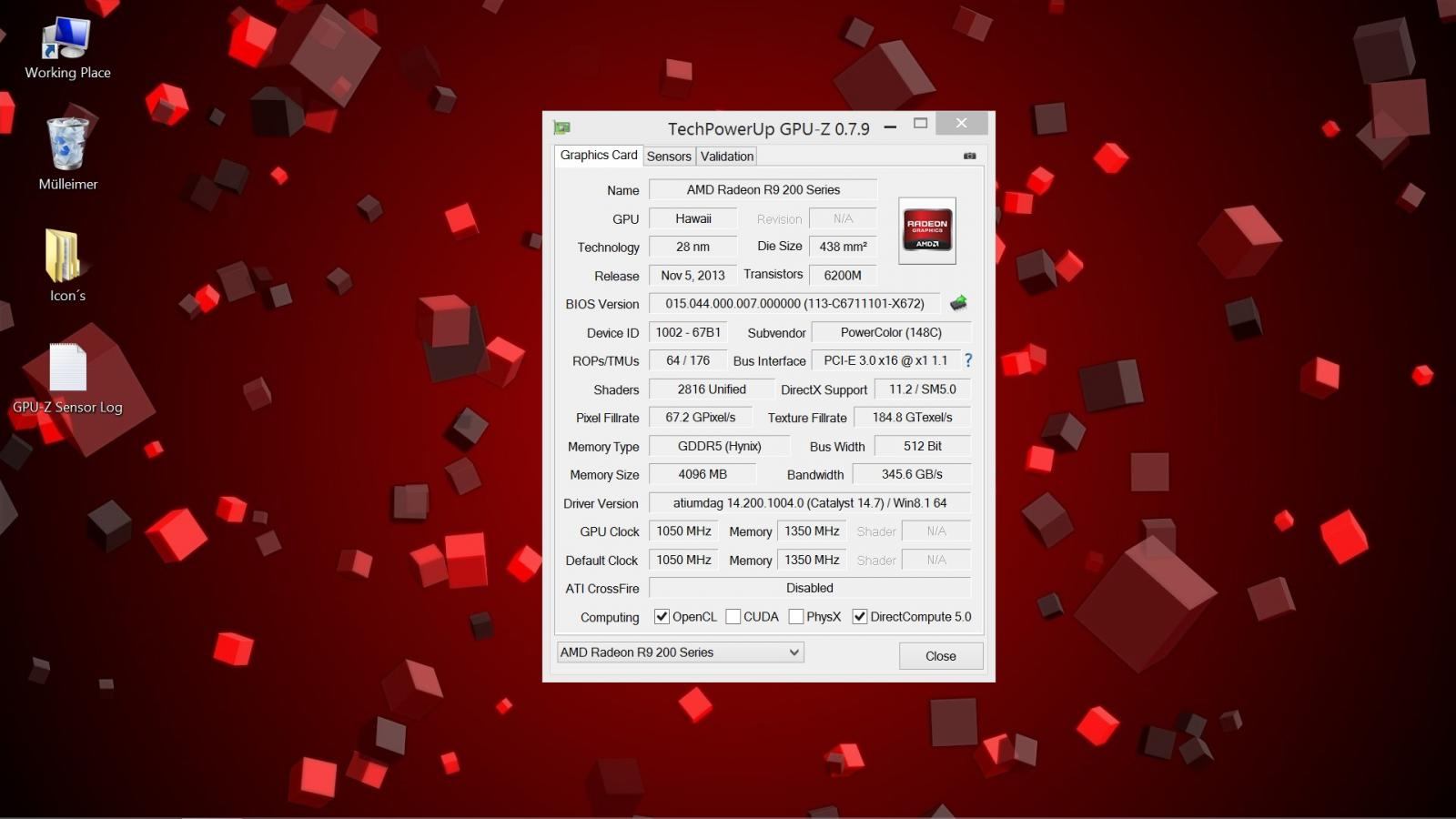Toggle the DirectCompute 5.0 checkbox
Screen dimensions: 1456x819
click(x=859, y=617)
